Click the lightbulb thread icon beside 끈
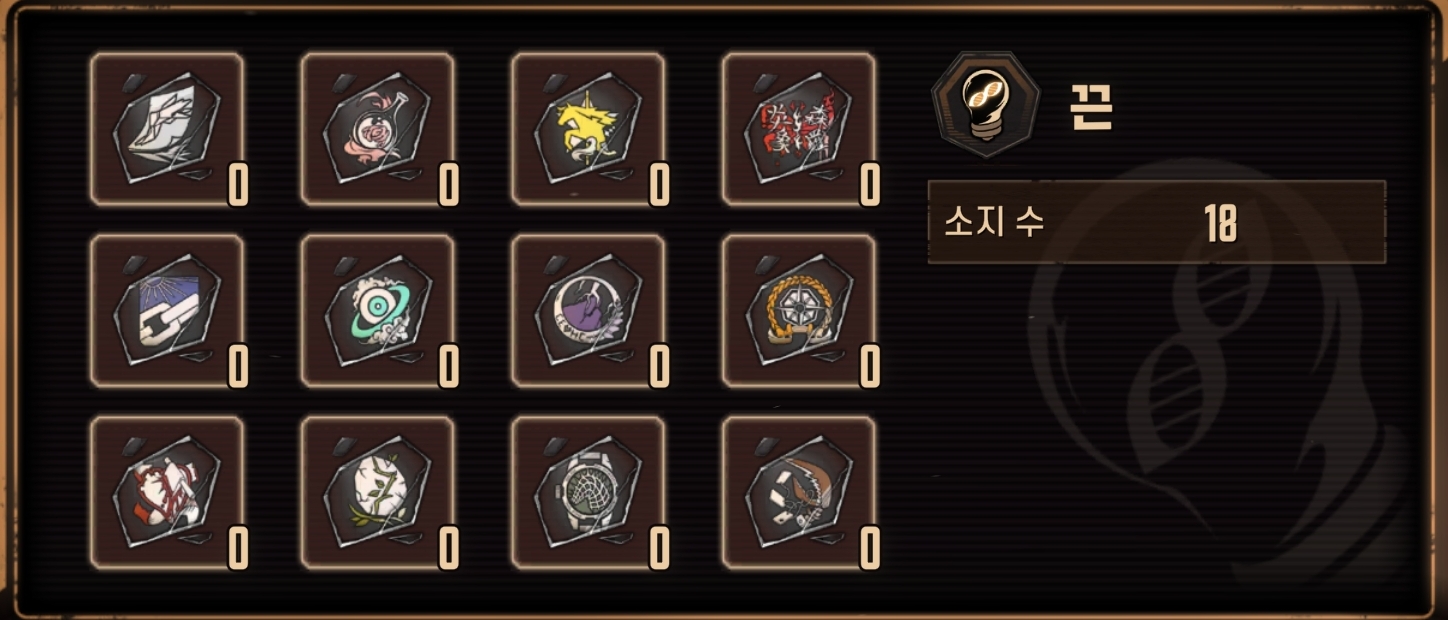This screenshot has width=1448, height=620. pyautogui.click(x=985, y=105)
